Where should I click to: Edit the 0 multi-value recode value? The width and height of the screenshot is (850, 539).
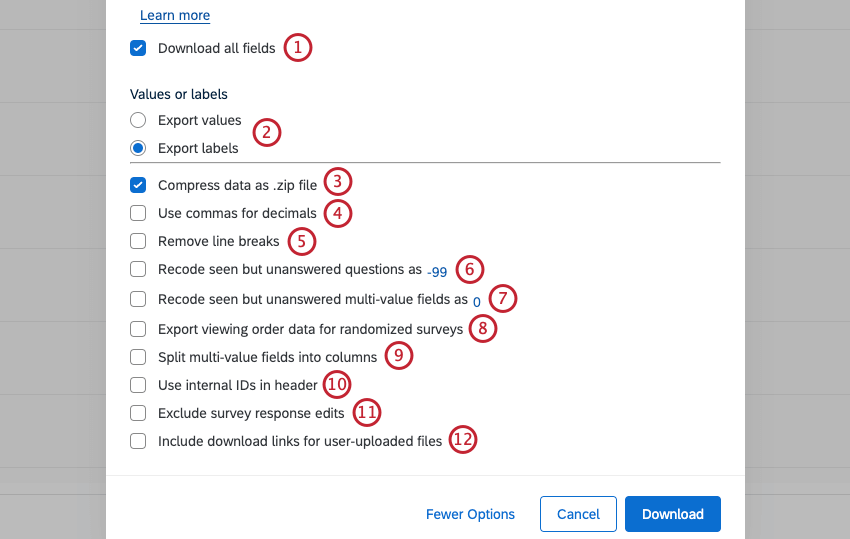(x=477, y=301)
